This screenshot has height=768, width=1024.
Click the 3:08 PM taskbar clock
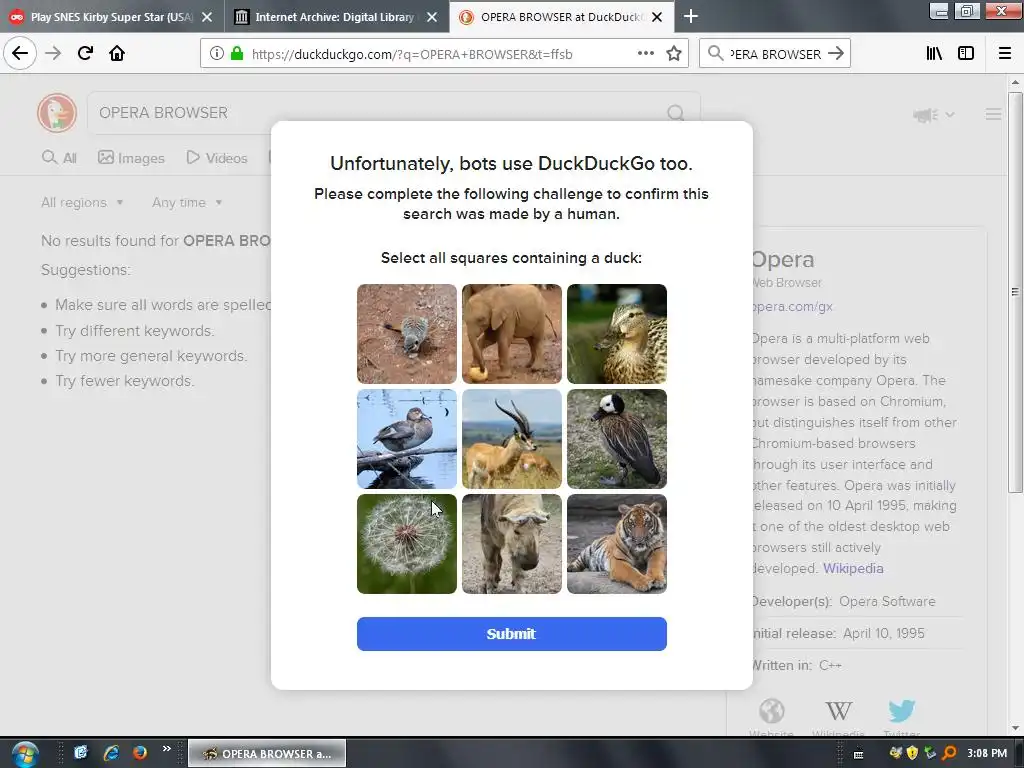tap(987, 754)
